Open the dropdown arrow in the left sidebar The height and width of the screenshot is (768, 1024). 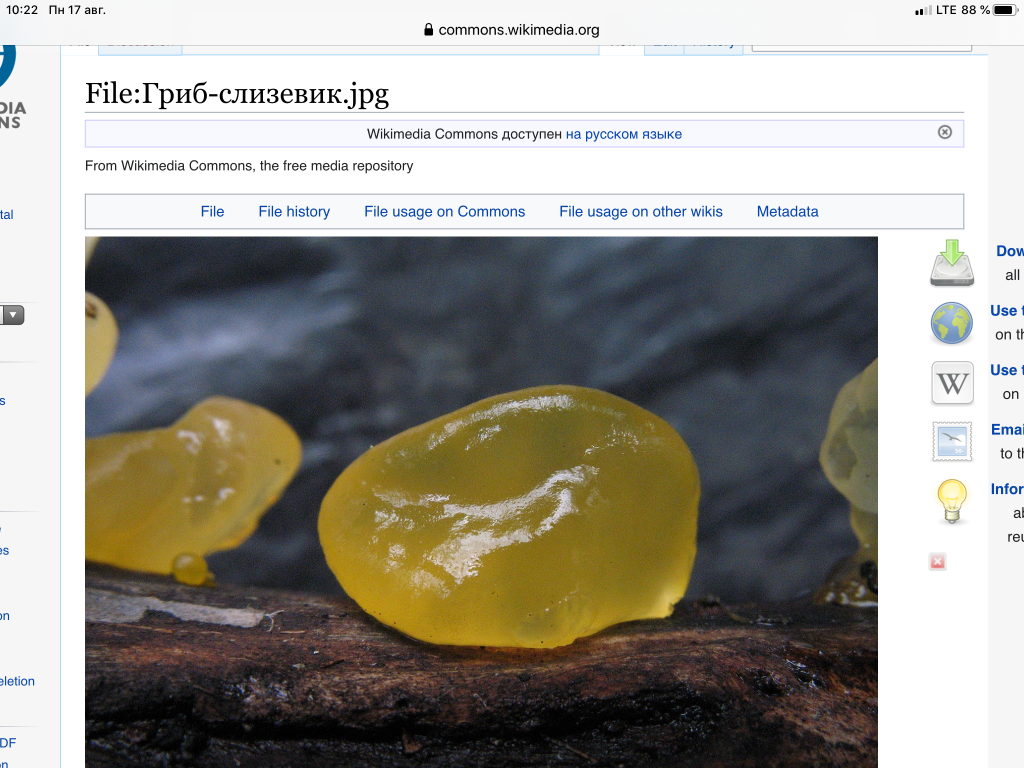pos(13,315)
